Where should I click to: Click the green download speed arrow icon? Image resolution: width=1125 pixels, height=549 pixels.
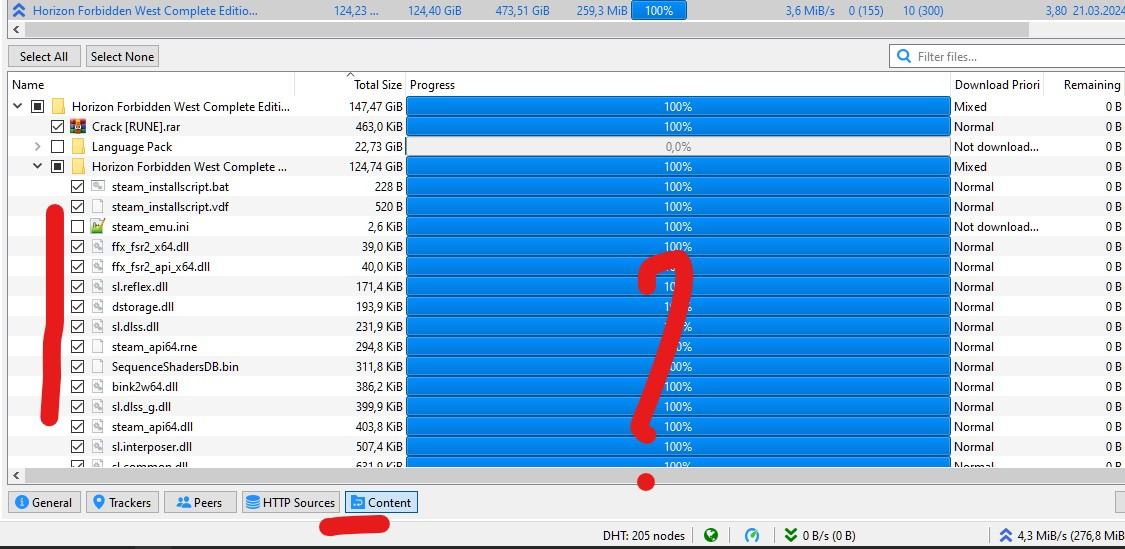(791, 535)
